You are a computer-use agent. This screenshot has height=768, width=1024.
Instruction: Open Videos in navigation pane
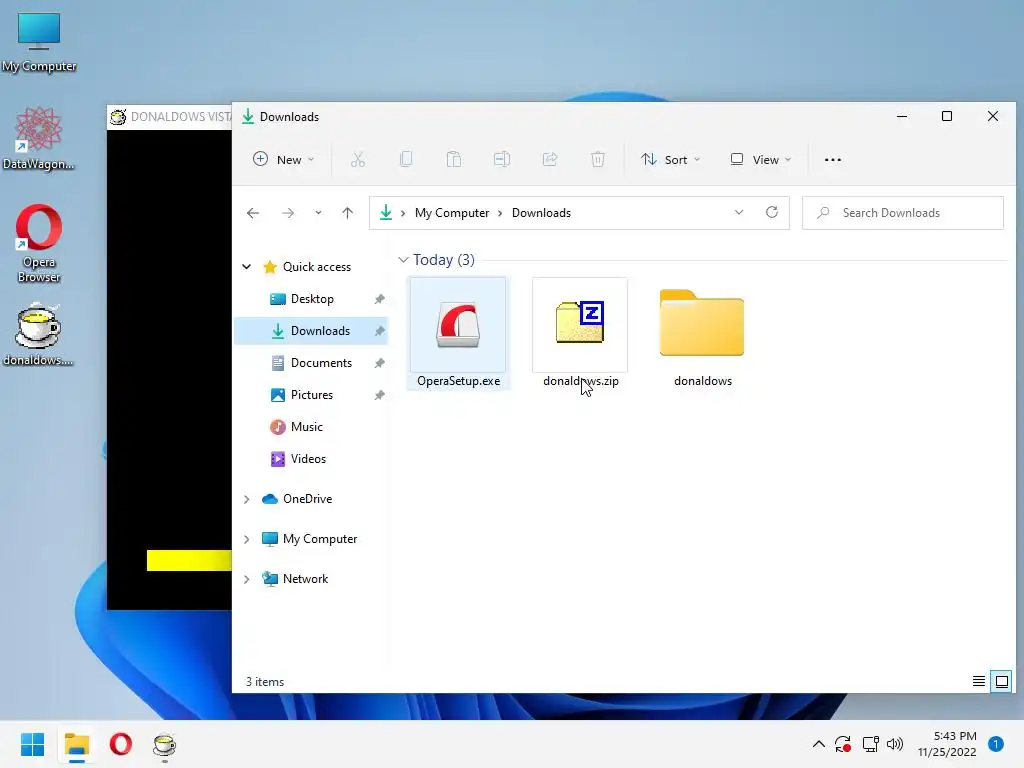tap(308, 459)
